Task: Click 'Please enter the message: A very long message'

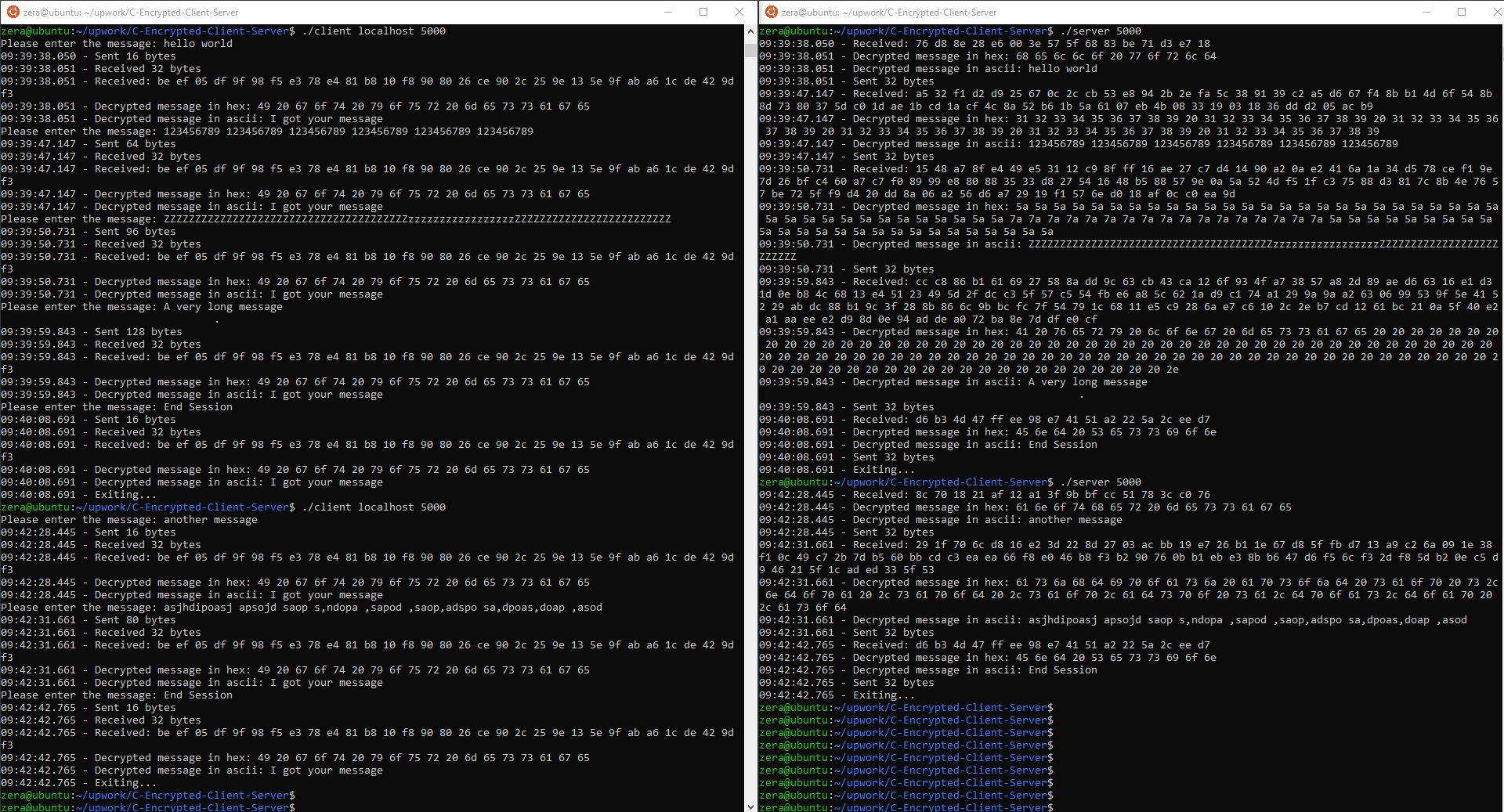Action: (x=142, y=307)
